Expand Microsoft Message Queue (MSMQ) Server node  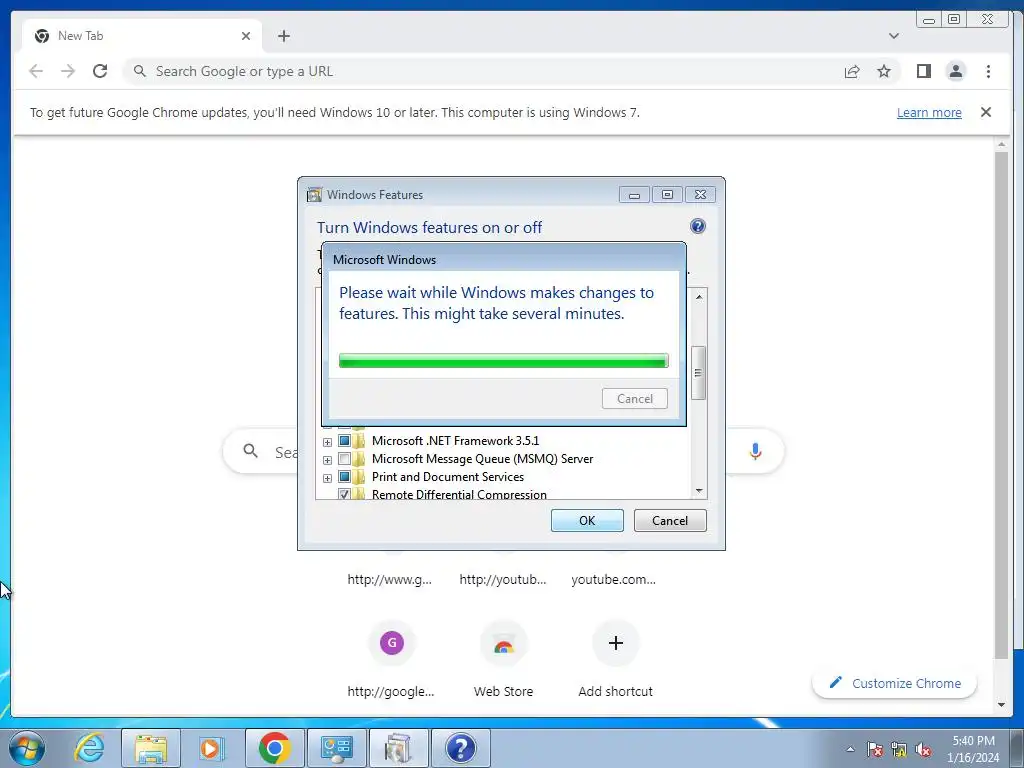click(327, 460)
